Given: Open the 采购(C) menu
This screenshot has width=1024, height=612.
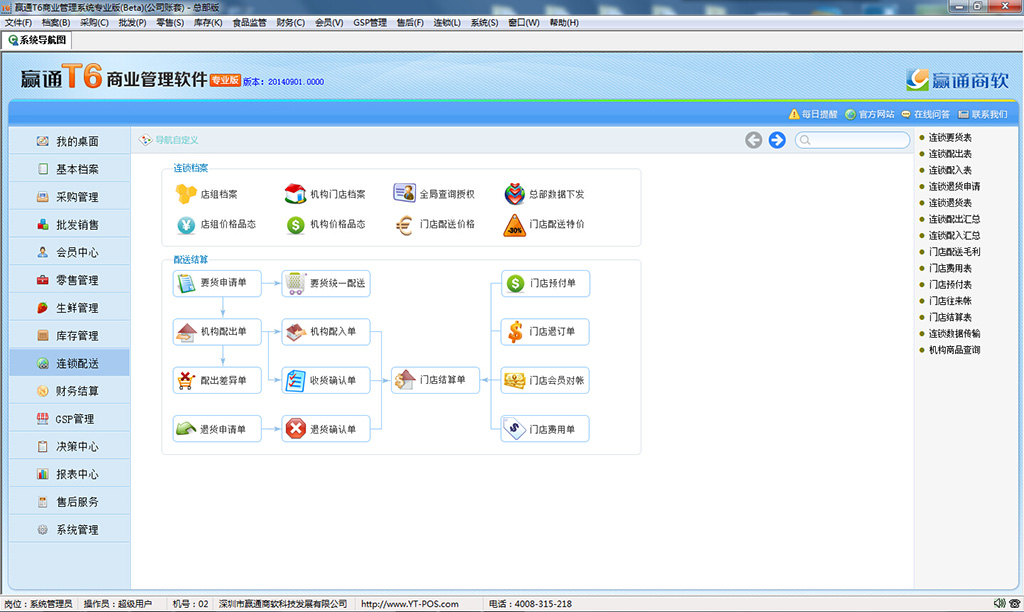Looking at the screenshot, I should [94, 22].
